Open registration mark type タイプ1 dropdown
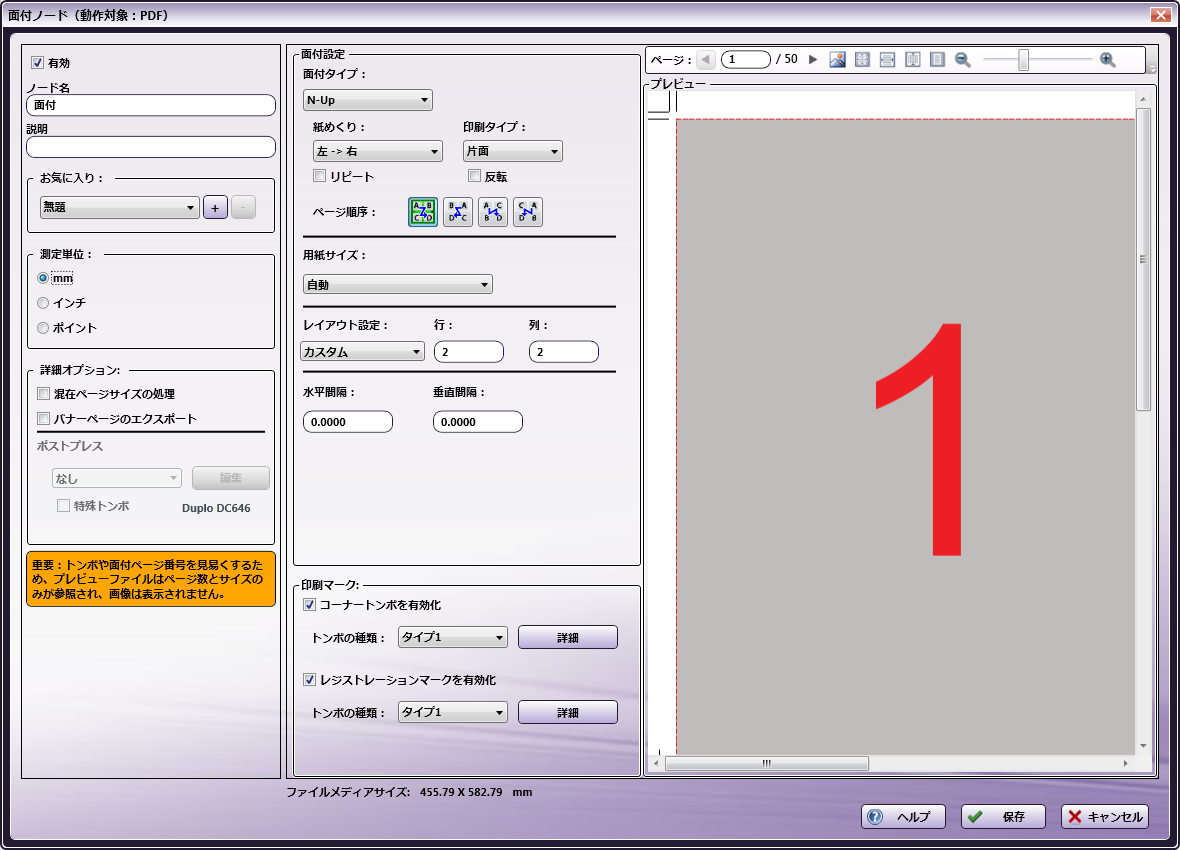The image size is (1180, 850). coord(452,712)
